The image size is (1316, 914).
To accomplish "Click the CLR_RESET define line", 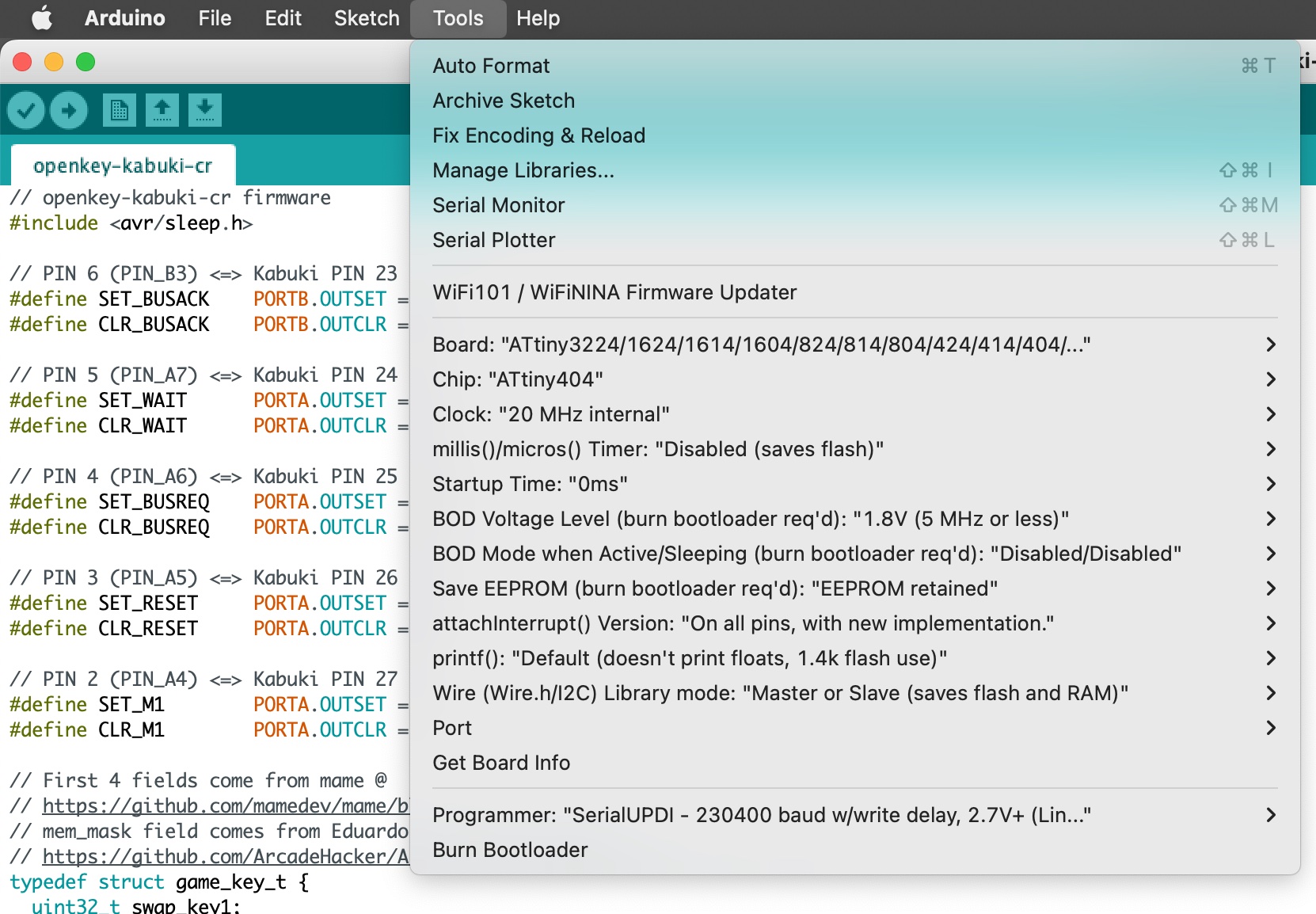I will (209, 629).
